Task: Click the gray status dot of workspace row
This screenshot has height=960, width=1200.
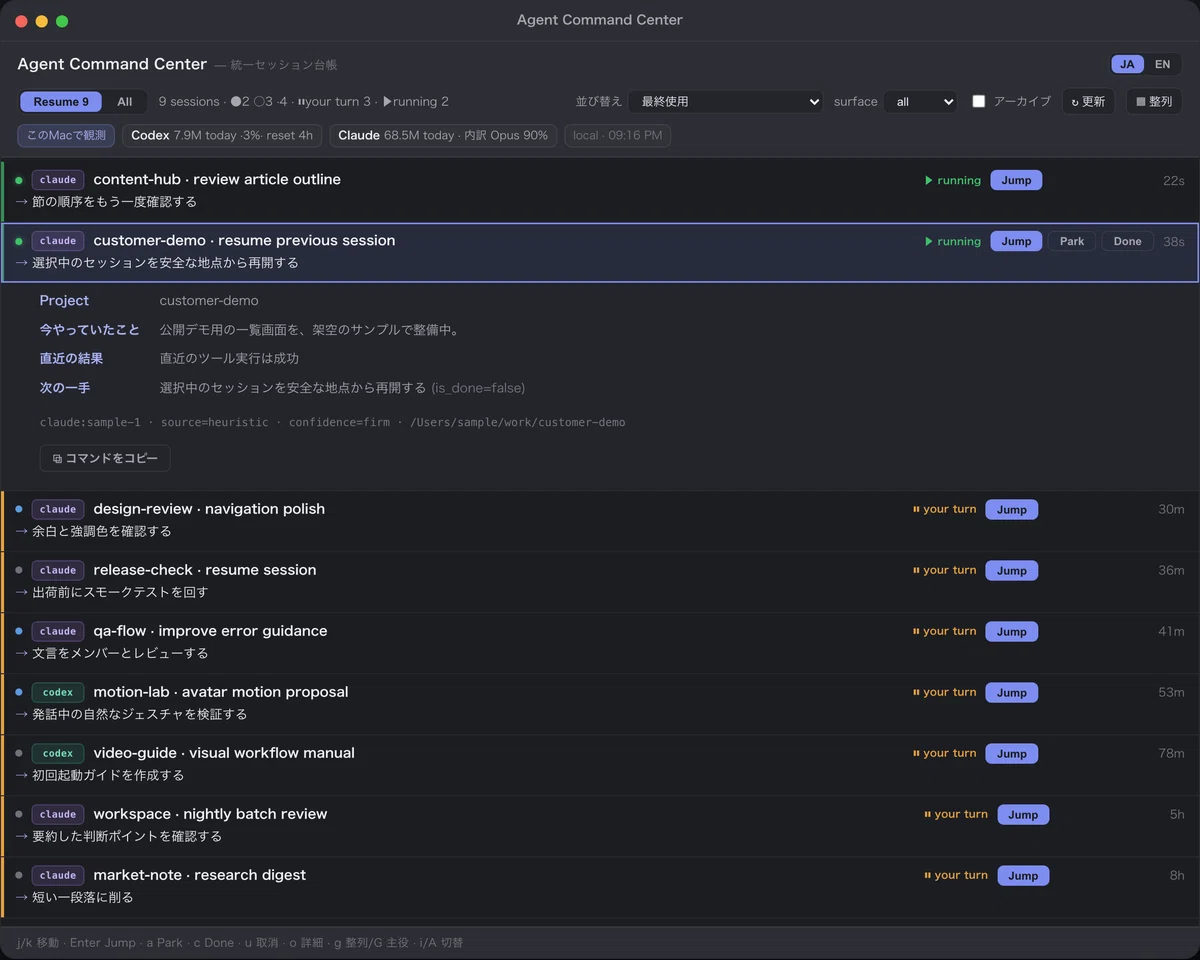Action: point(19,814)
